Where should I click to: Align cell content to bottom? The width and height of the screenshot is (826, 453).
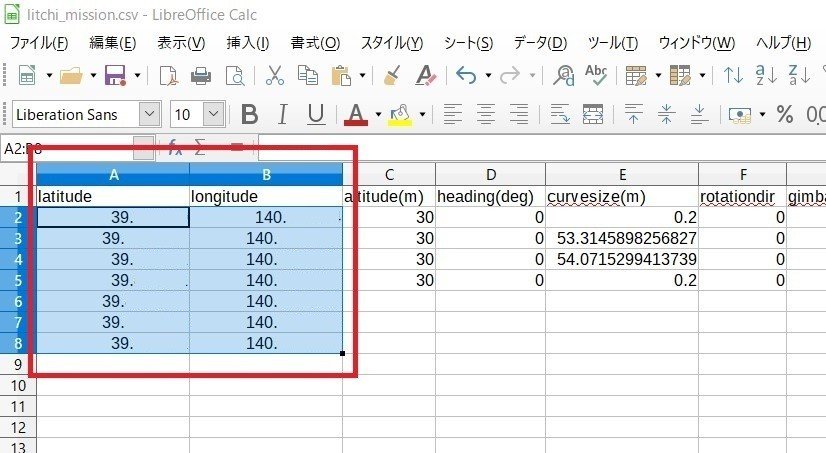pos(700,114)
